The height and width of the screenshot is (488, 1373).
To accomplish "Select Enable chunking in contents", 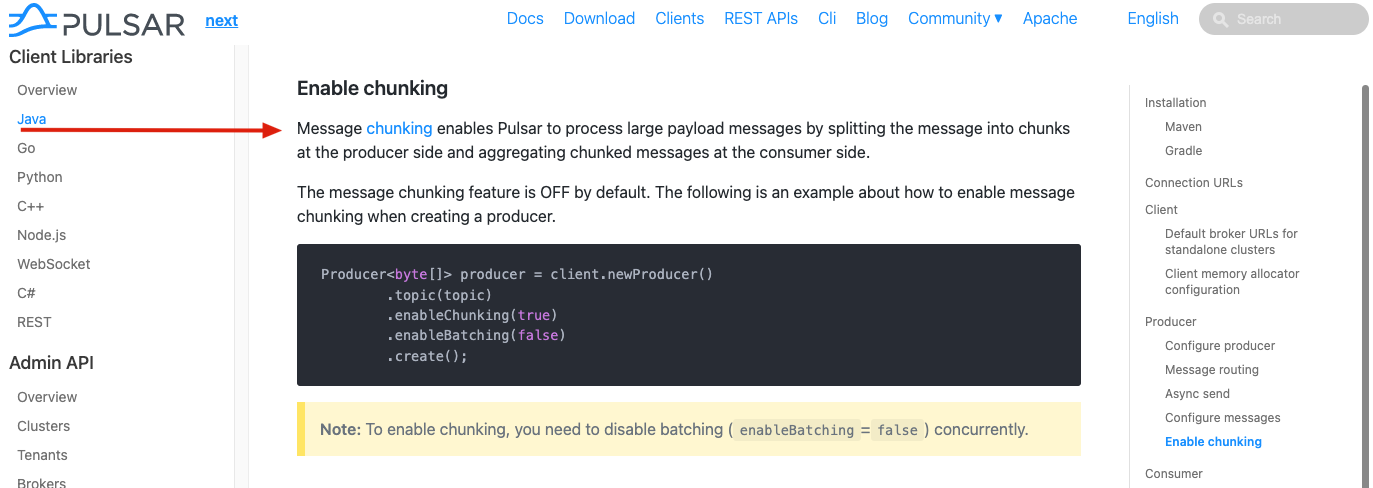I will click(x=1213, y=442).
